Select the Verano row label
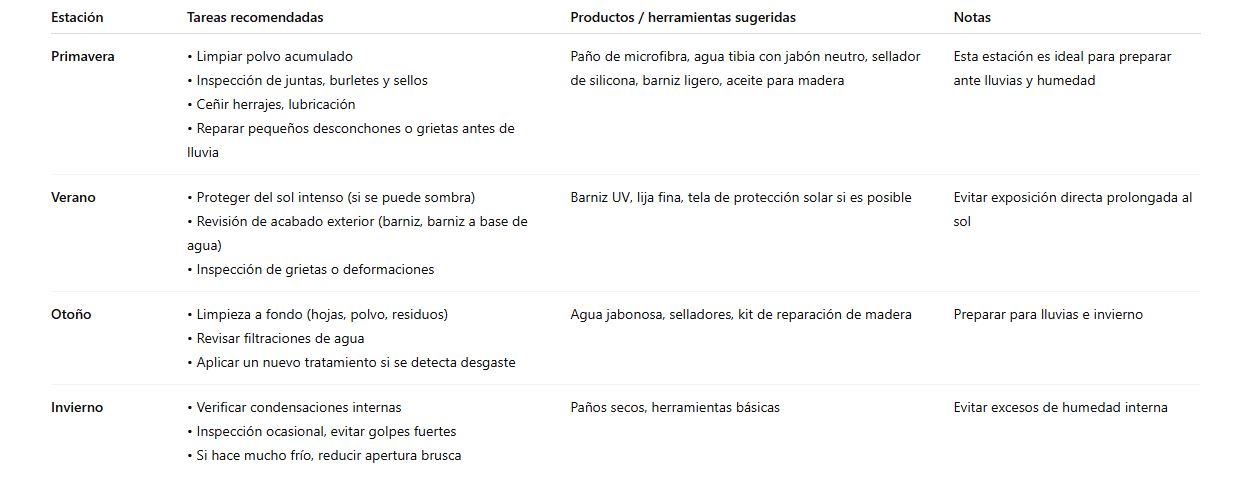Viewport: 1234px width, 478px height. tap(73, 198)
